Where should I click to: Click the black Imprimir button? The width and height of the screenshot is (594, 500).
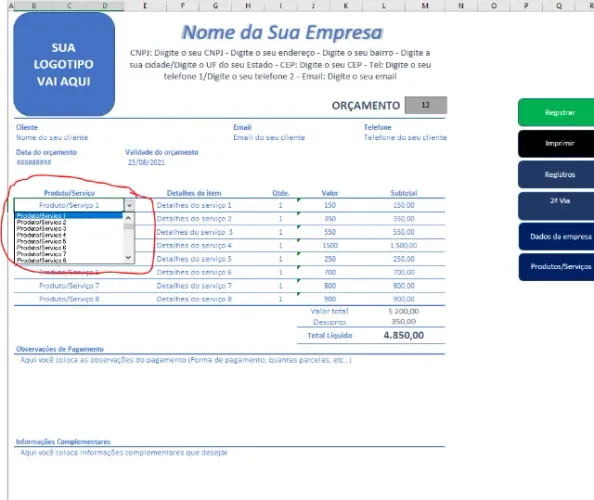pos(556,144)
